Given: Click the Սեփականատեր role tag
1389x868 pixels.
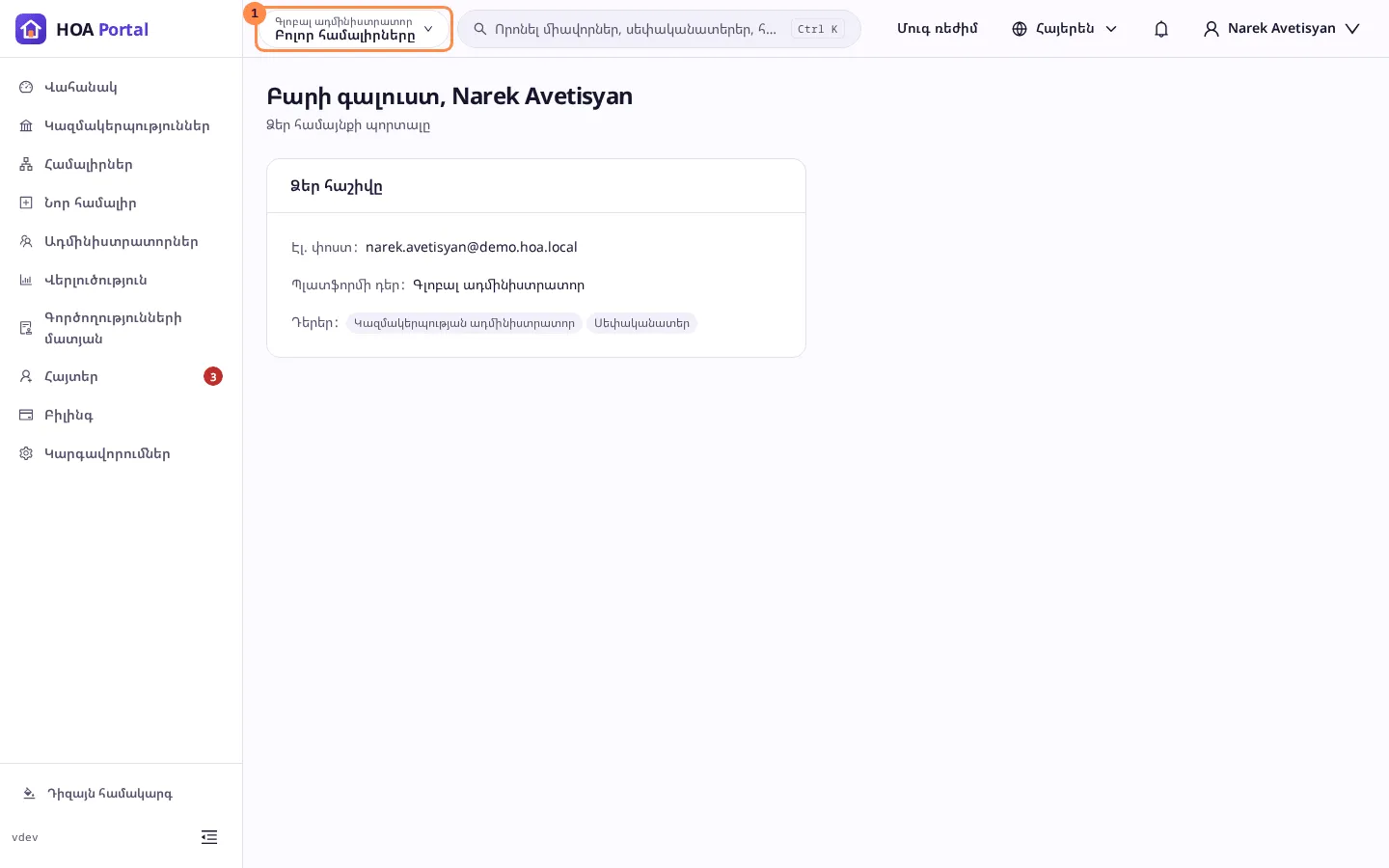Looking at the screenshot, I should tap(641, 323).
